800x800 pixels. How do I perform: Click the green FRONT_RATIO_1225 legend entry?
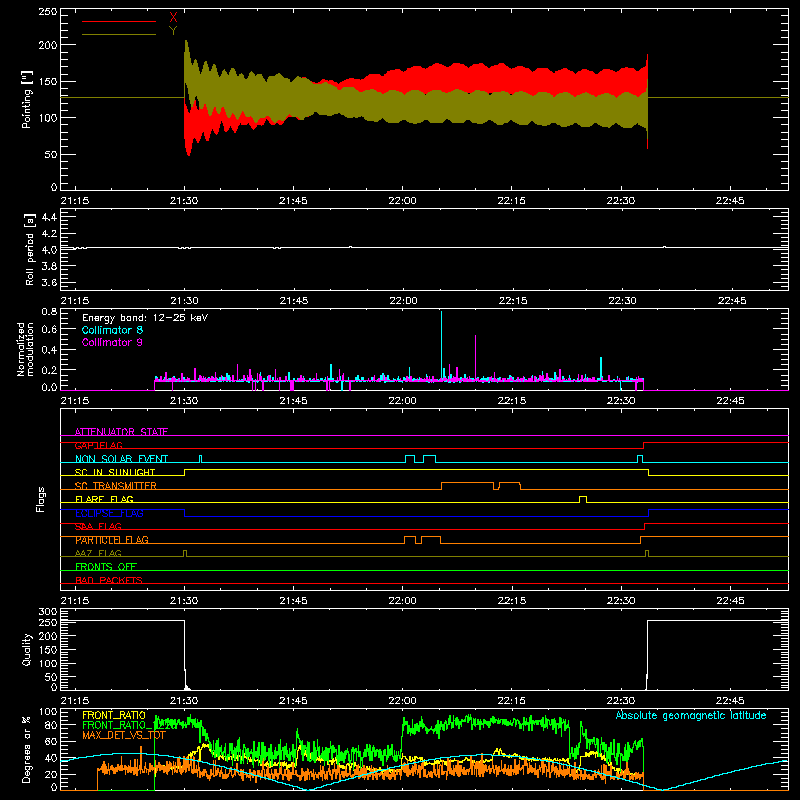tap(130, 725)
